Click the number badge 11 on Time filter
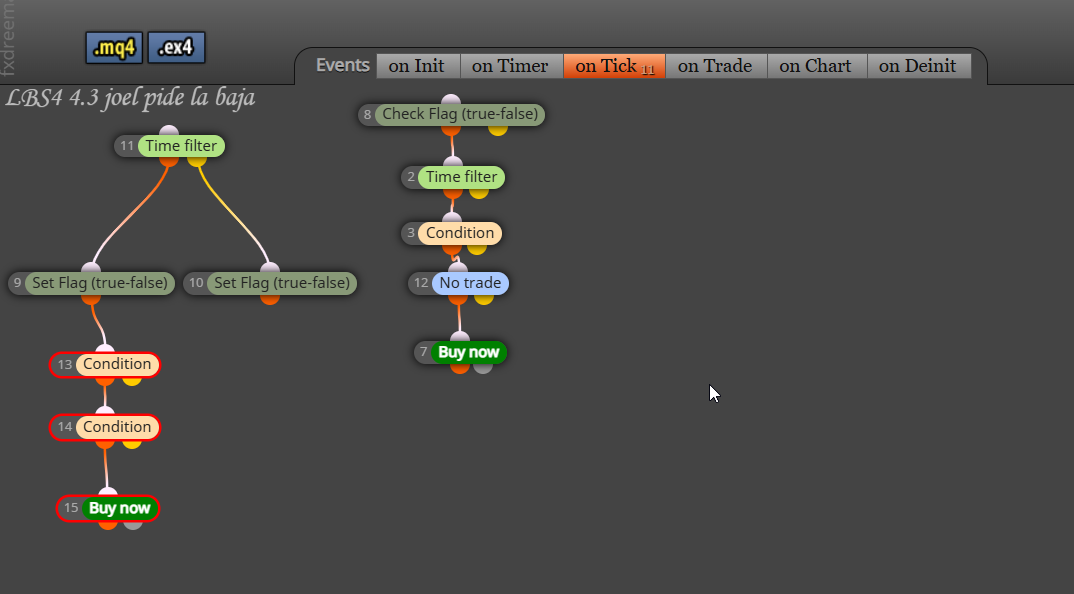 127,146
